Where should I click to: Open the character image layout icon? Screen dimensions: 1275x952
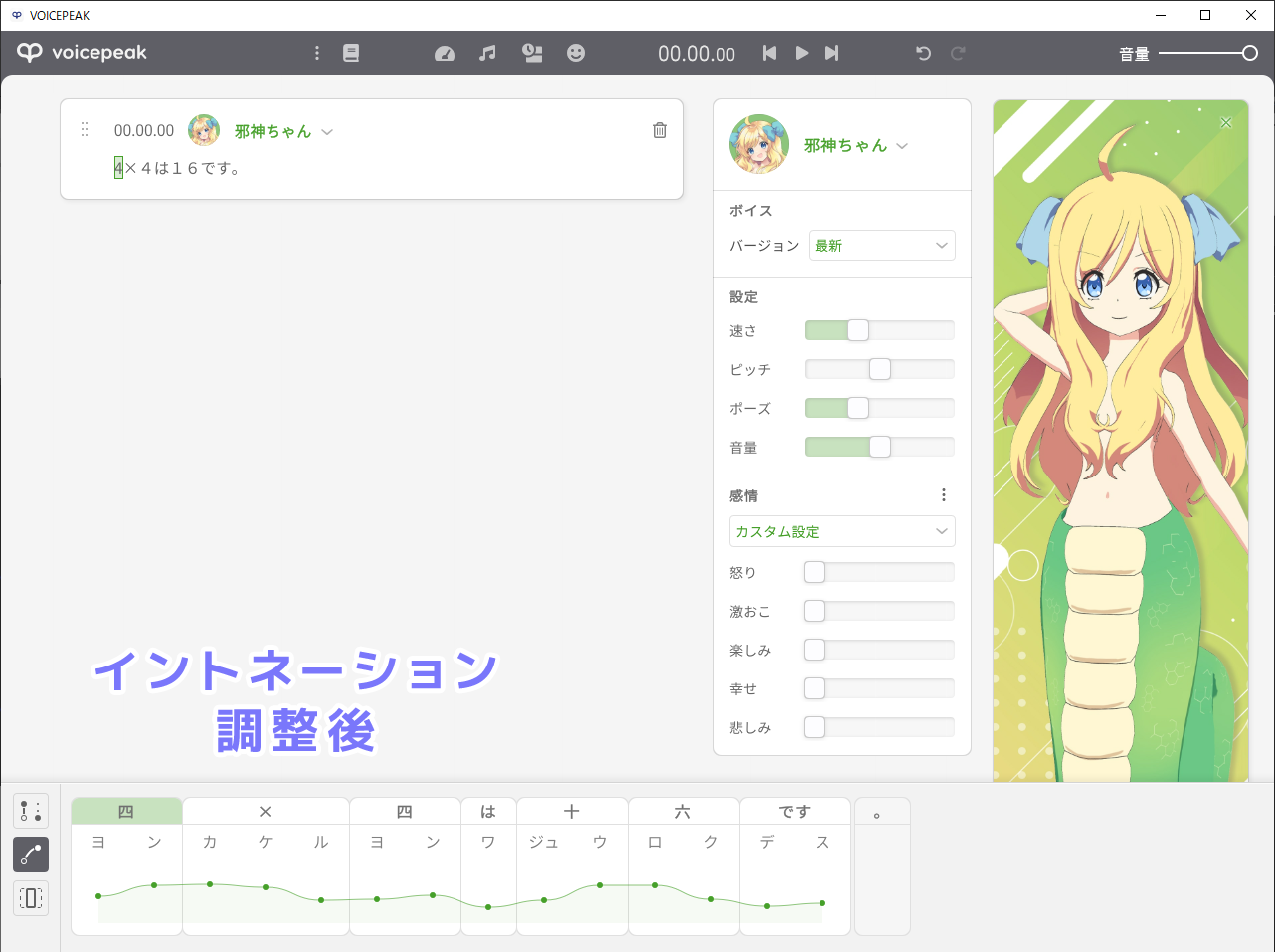point(532,53)
